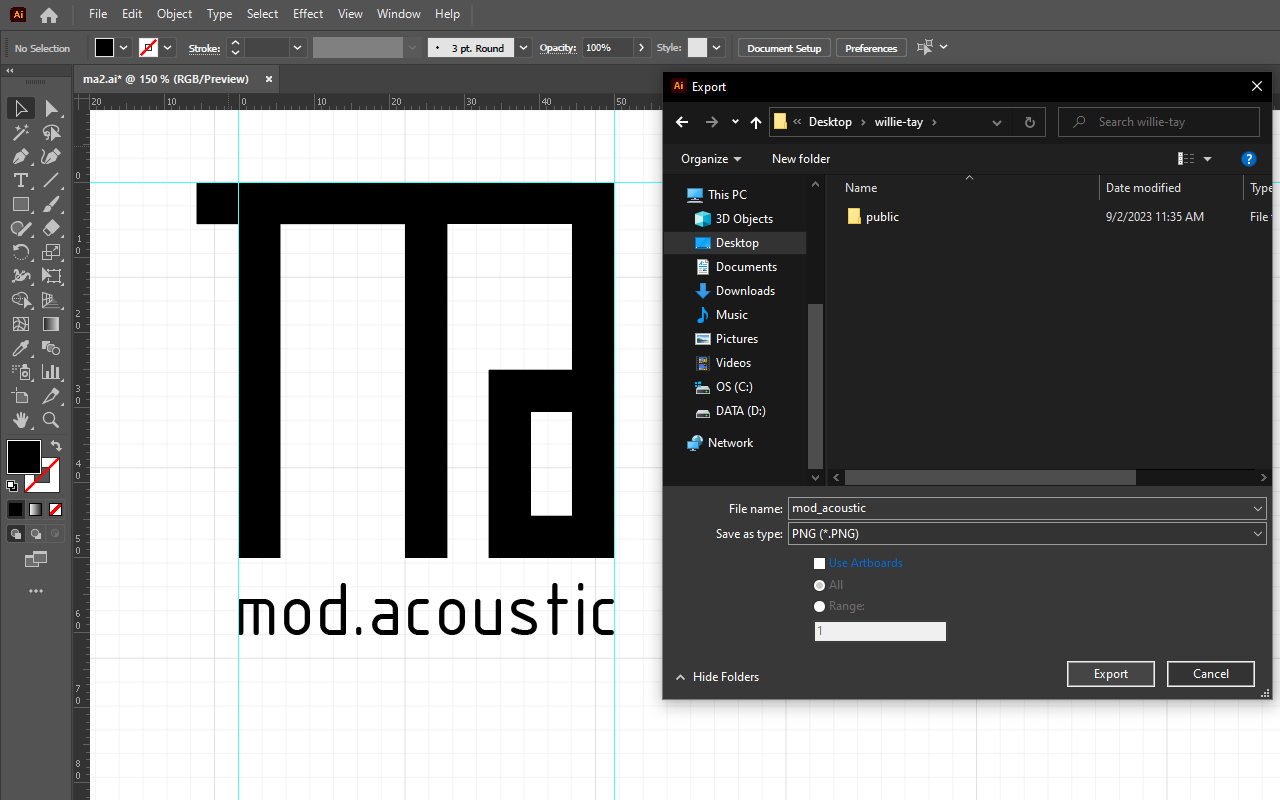Click the Export button
The height and width of the screenshot is (800, 1280).
[x=1111, y=674]
